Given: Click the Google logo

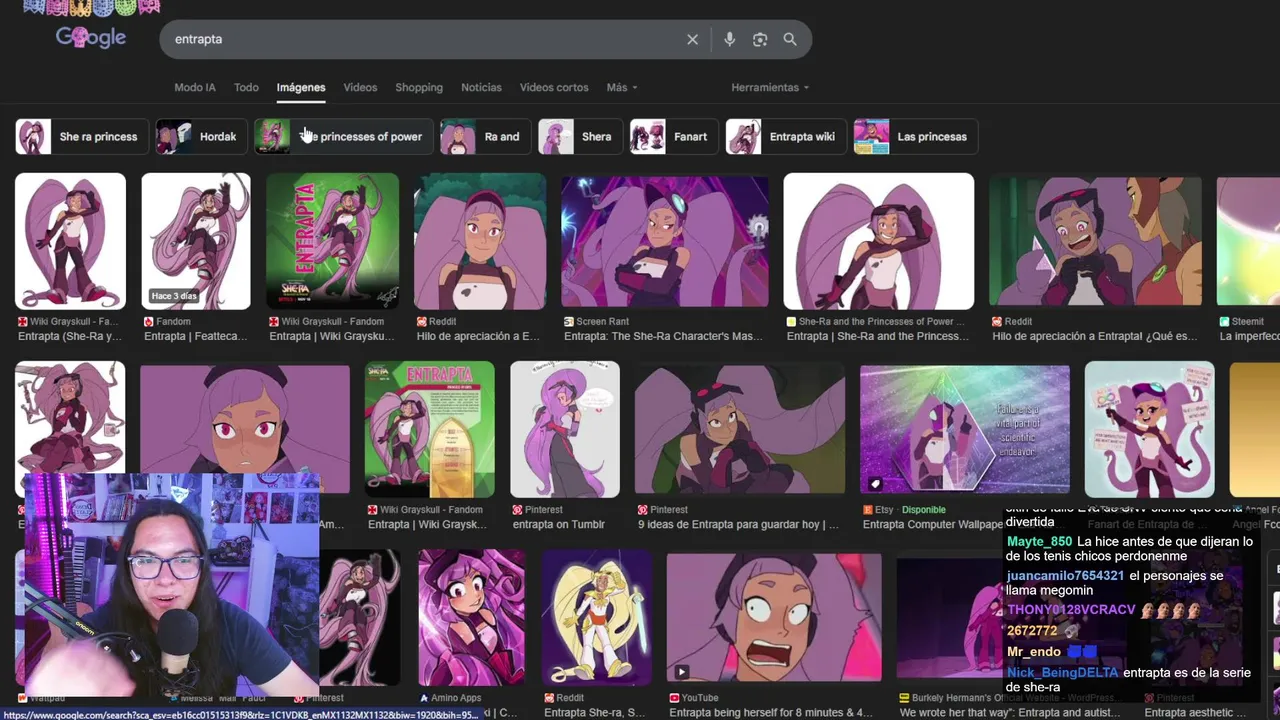Looking at the screenshot, I should coord(91,38).
